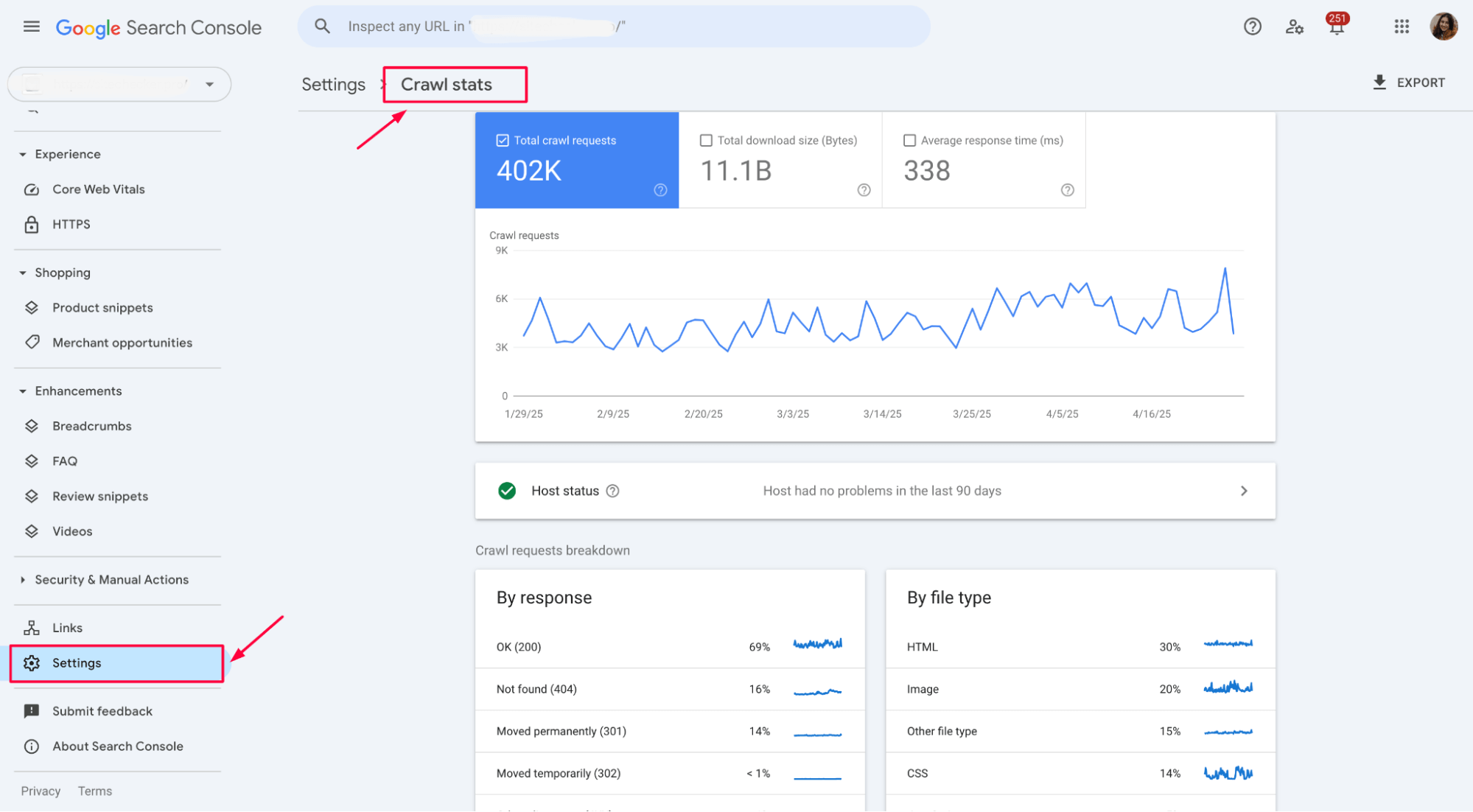Open the Terms link
Viewport: 1473px width, 812px height.
coord(95,791)
